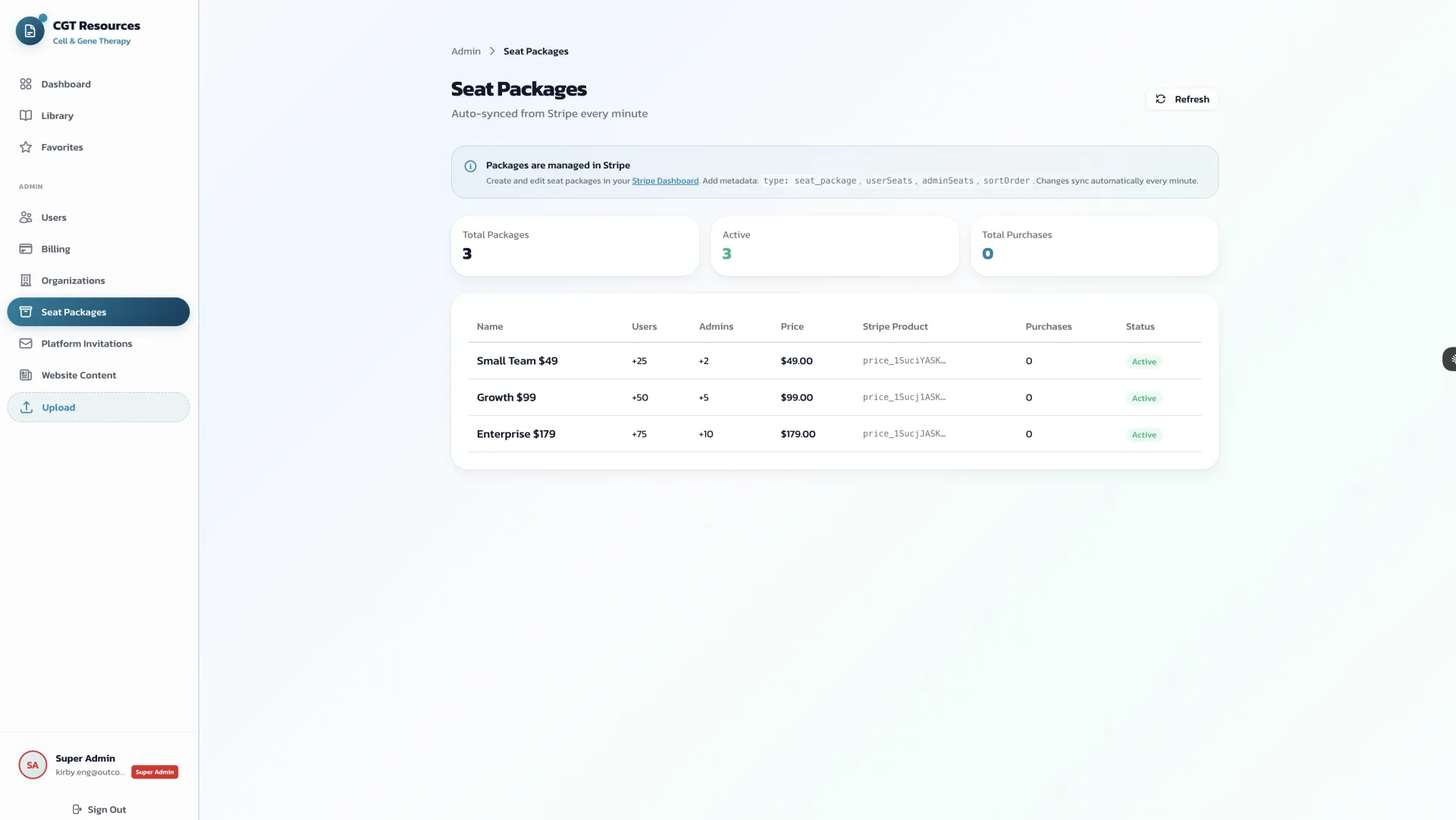This screenshot has height=820, width=1456.
Task: Navigate to Organizations building icon
Action: click(26, 281)
